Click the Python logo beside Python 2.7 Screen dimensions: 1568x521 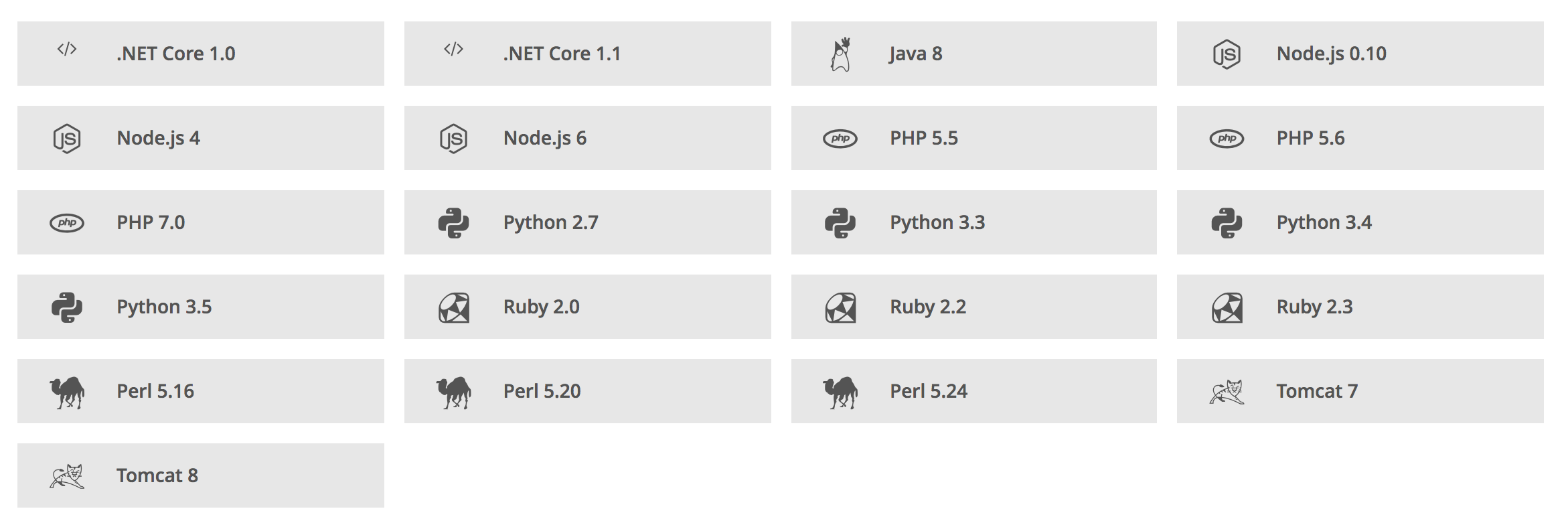coord(453,223)
